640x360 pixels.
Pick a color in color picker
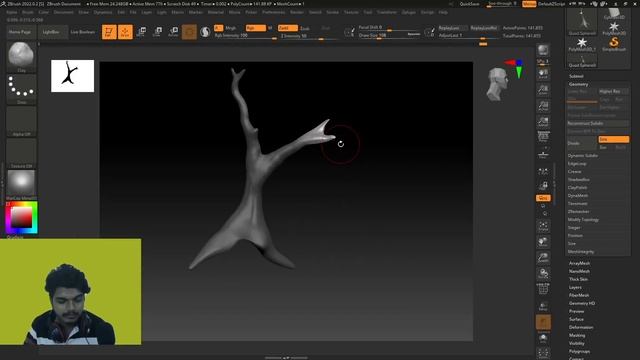(x=21, y=218)
